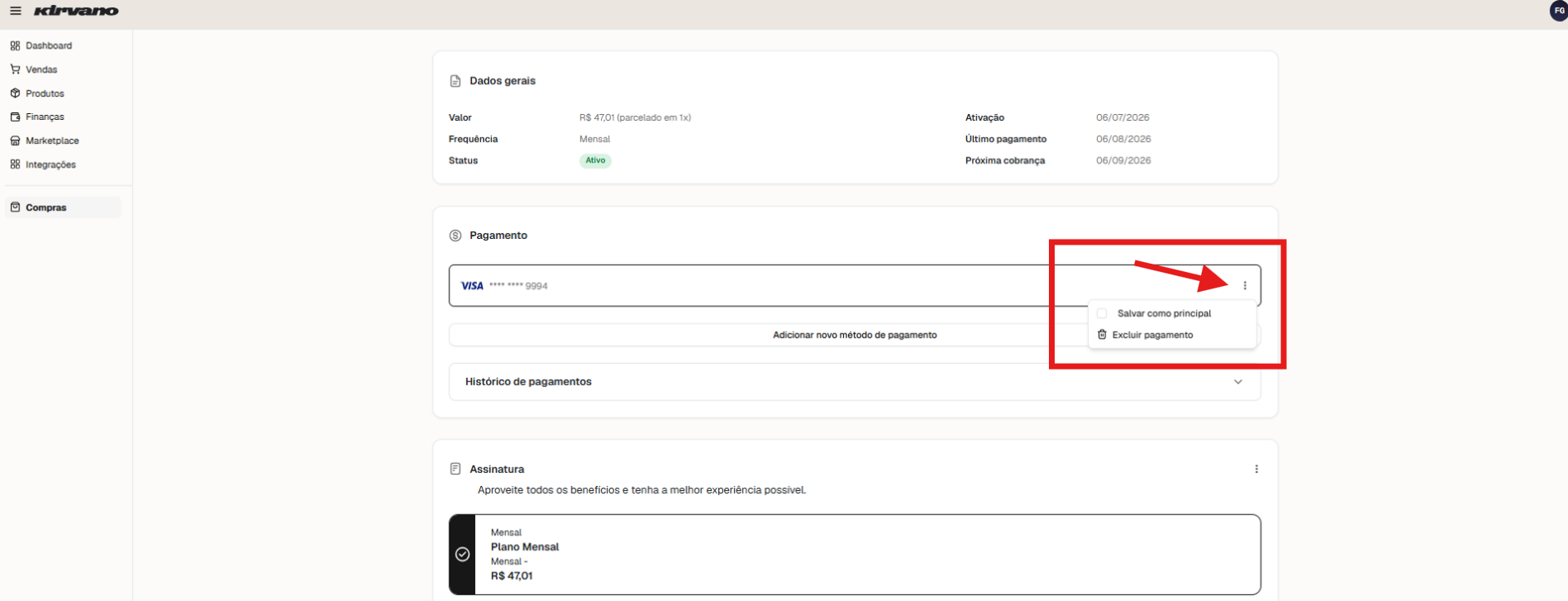Viewport: 1568px width, 601px height.
Task: Click the Valor label
Action: (x=460, y=117)
